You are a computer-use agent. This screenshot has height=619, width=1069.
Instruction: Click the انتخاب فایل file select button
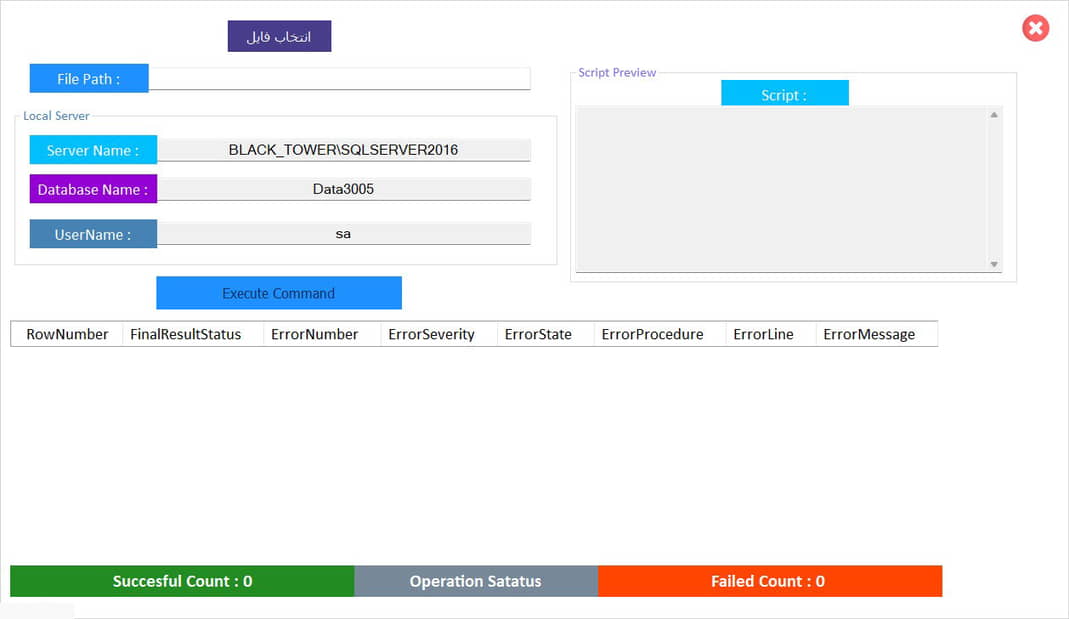click(279, 36)
